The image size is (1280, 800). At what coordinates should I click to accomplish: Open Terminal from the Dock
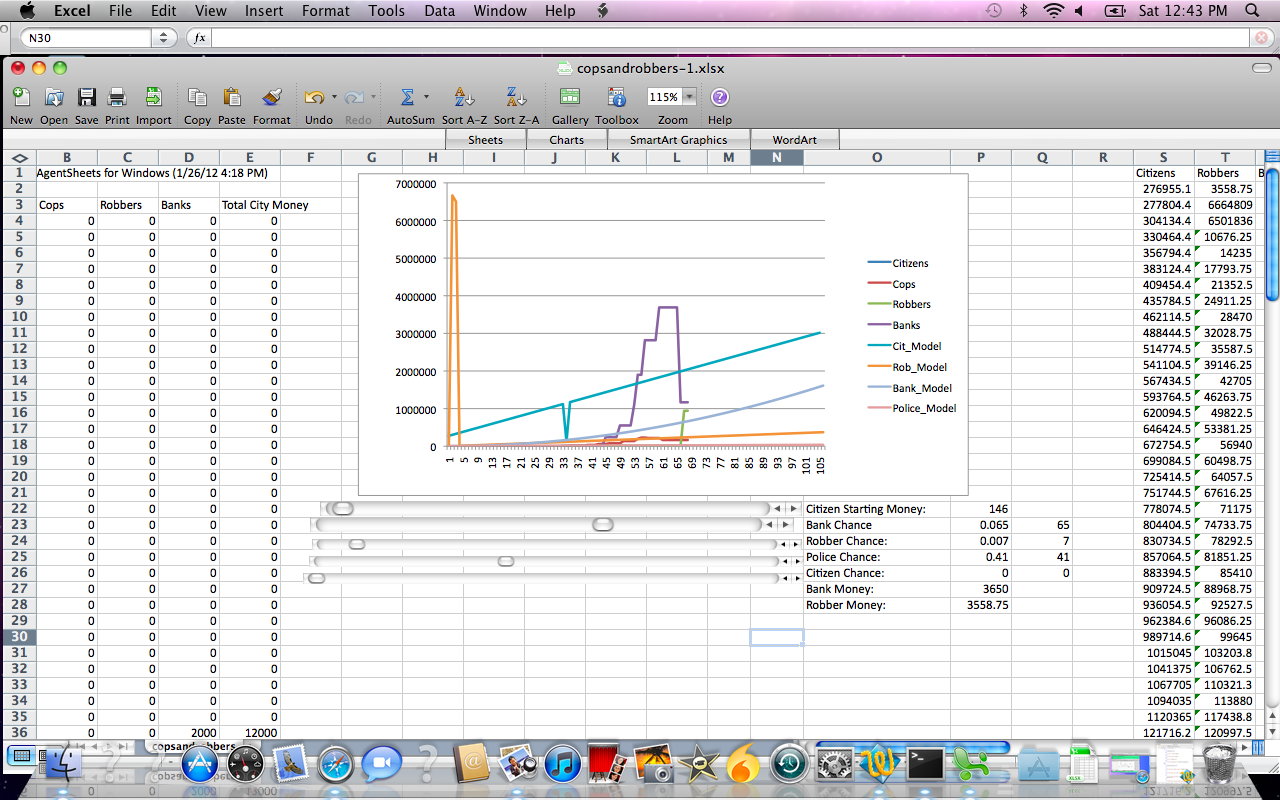[x=923, y=764]
